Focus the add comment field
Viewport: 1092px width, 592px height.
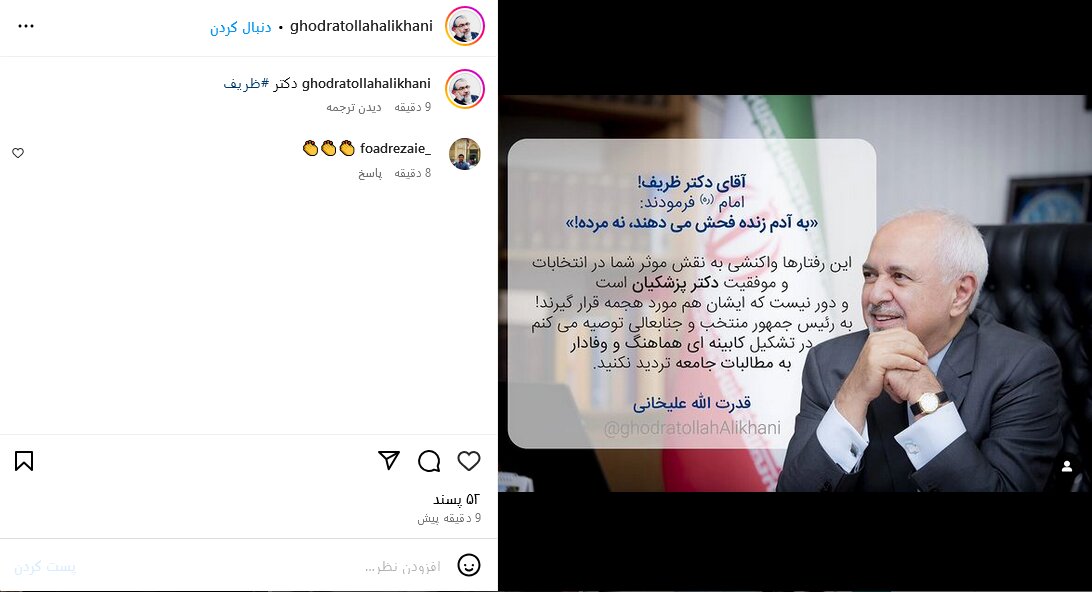(x=265, y=566)
